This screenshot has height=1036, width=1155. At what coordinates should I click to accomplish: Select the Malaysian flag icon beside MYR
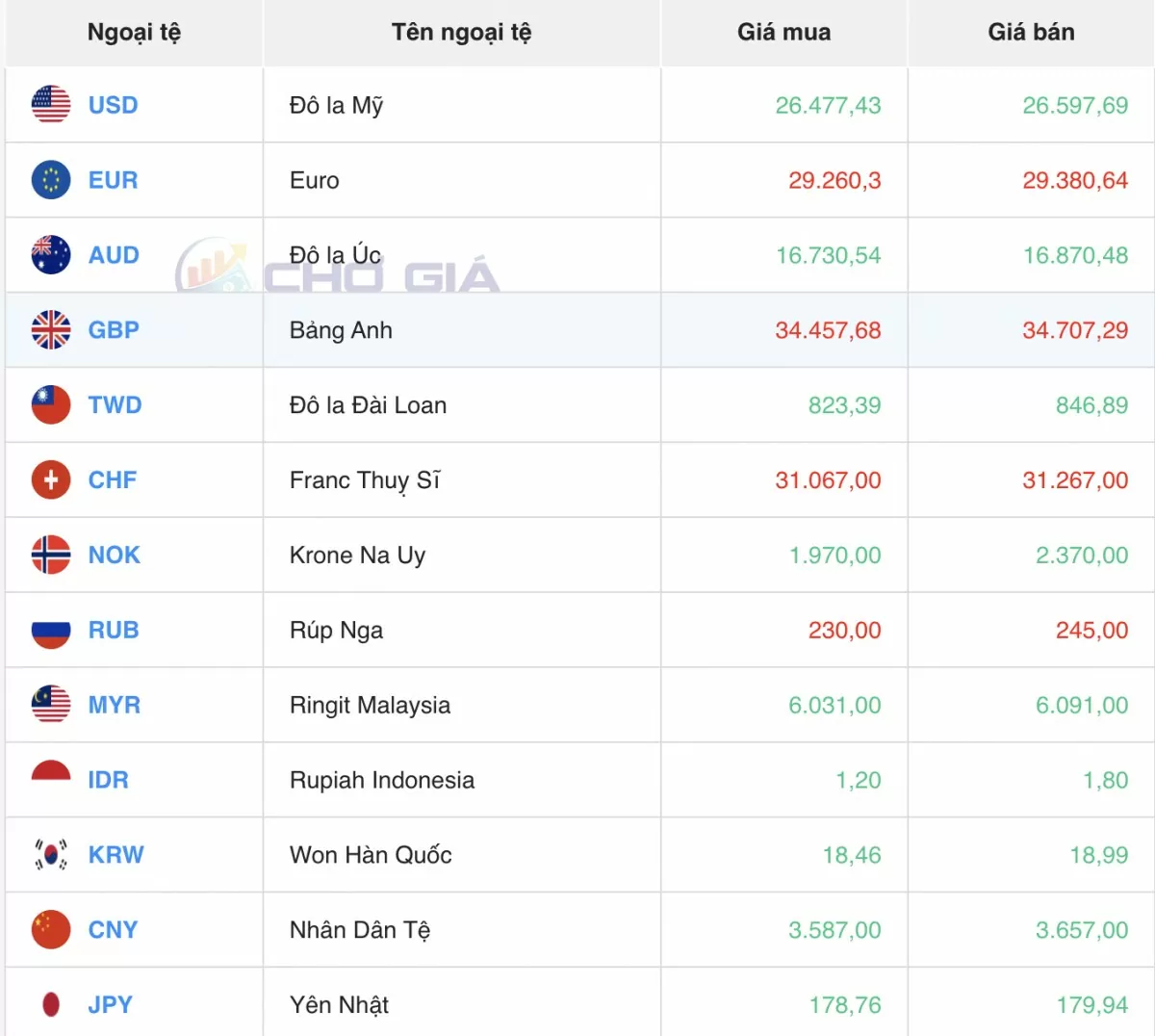50,705
